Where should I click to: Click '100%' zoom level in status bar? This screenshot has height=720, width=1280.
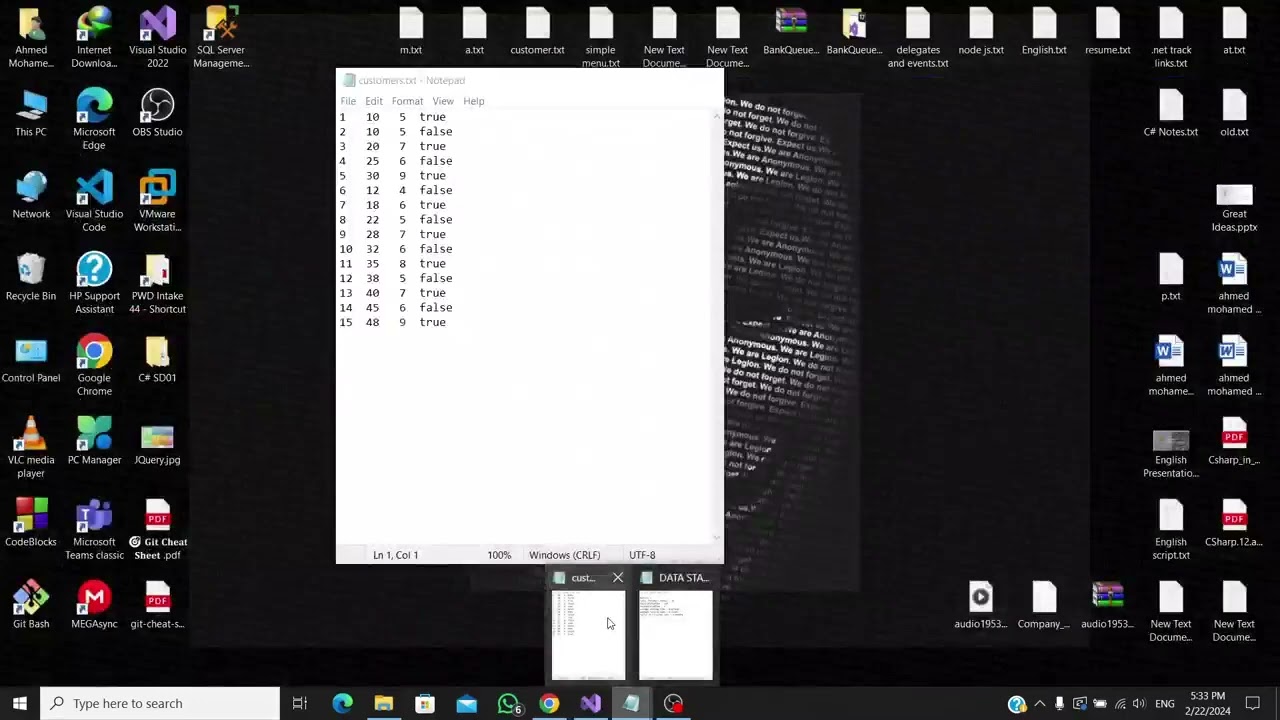tap(499, 555)
